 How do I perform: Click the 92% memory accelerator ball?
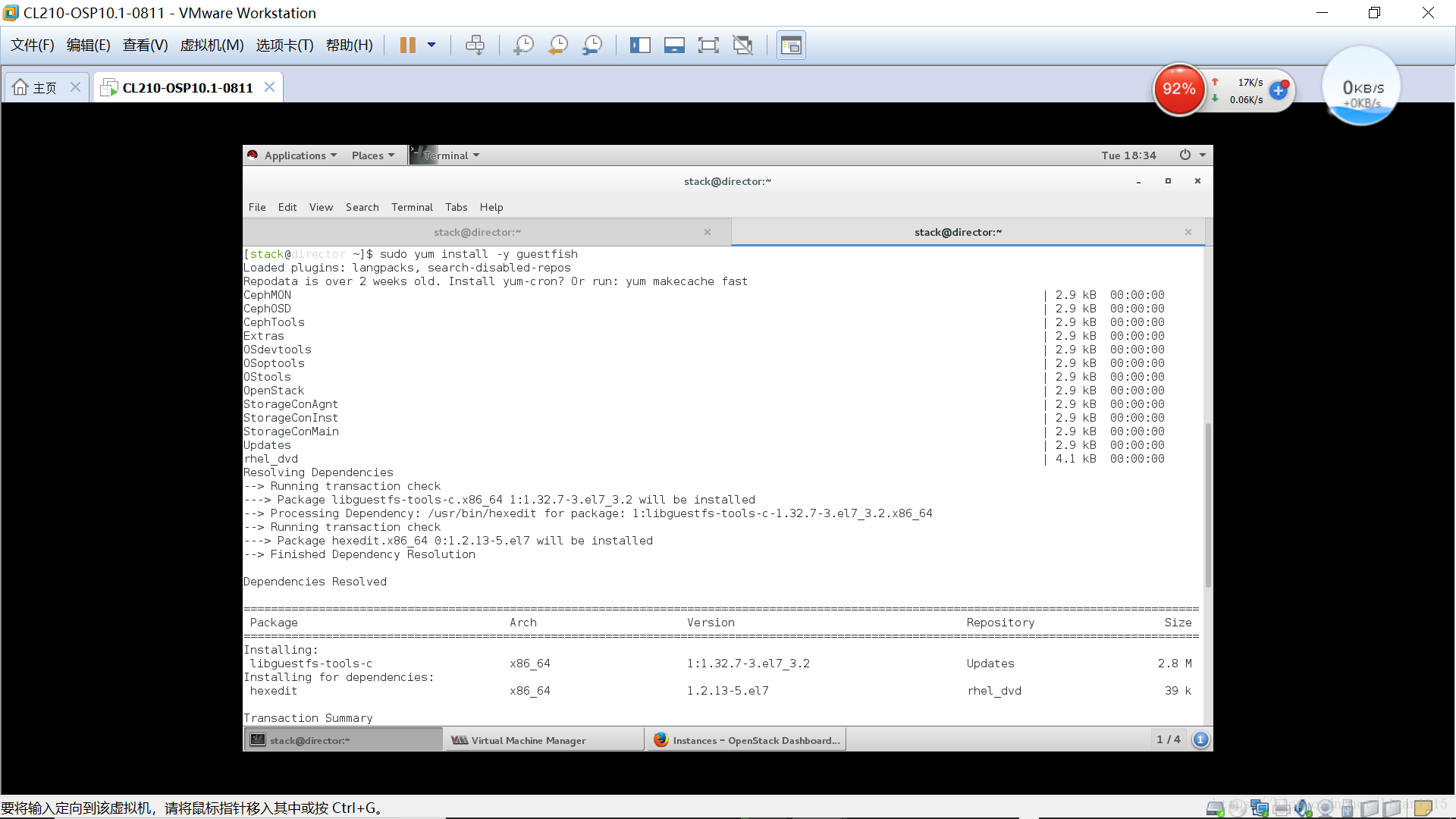pyautogui.click(x=1179, y=89)
